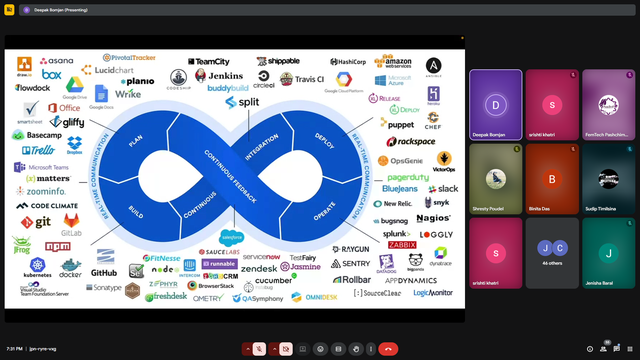The height and width of the screenshot is (360, 640).
Task: Click the present screen icon
Action: (303, 349)
